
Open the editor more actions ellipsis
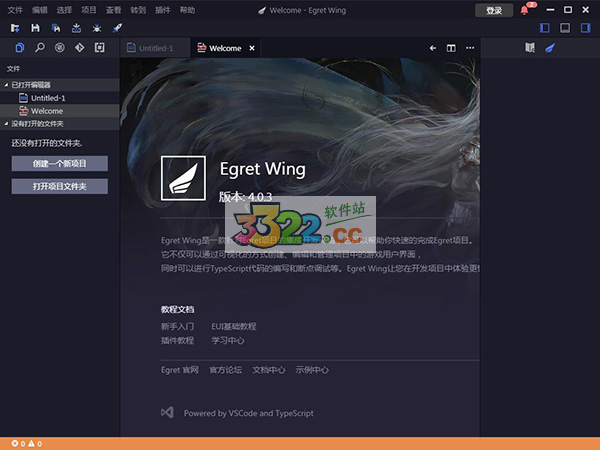tap(470, 48)
